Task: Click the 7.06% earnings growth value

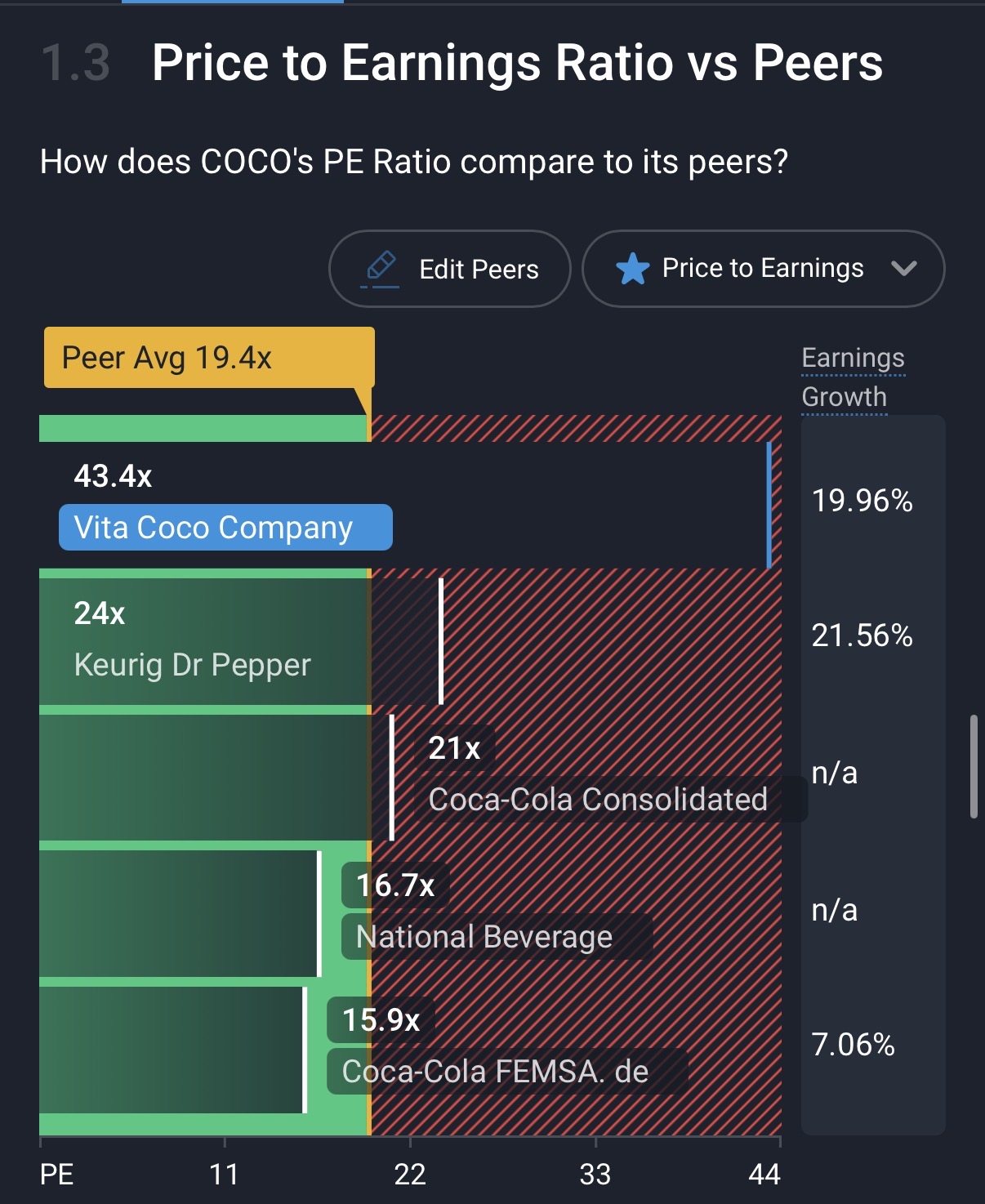Action: click(853, 1045)
